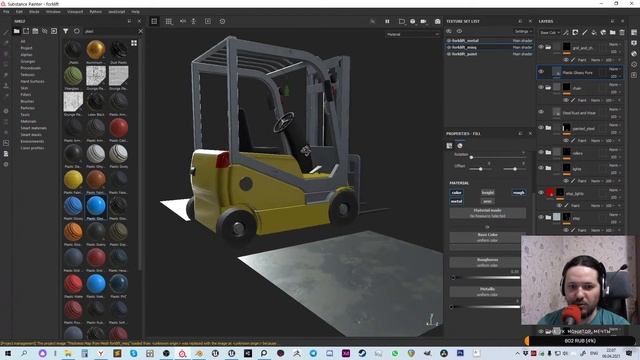Add effect with the wand icon in Layers
This screenshot has height=360, width=640.
566,32
